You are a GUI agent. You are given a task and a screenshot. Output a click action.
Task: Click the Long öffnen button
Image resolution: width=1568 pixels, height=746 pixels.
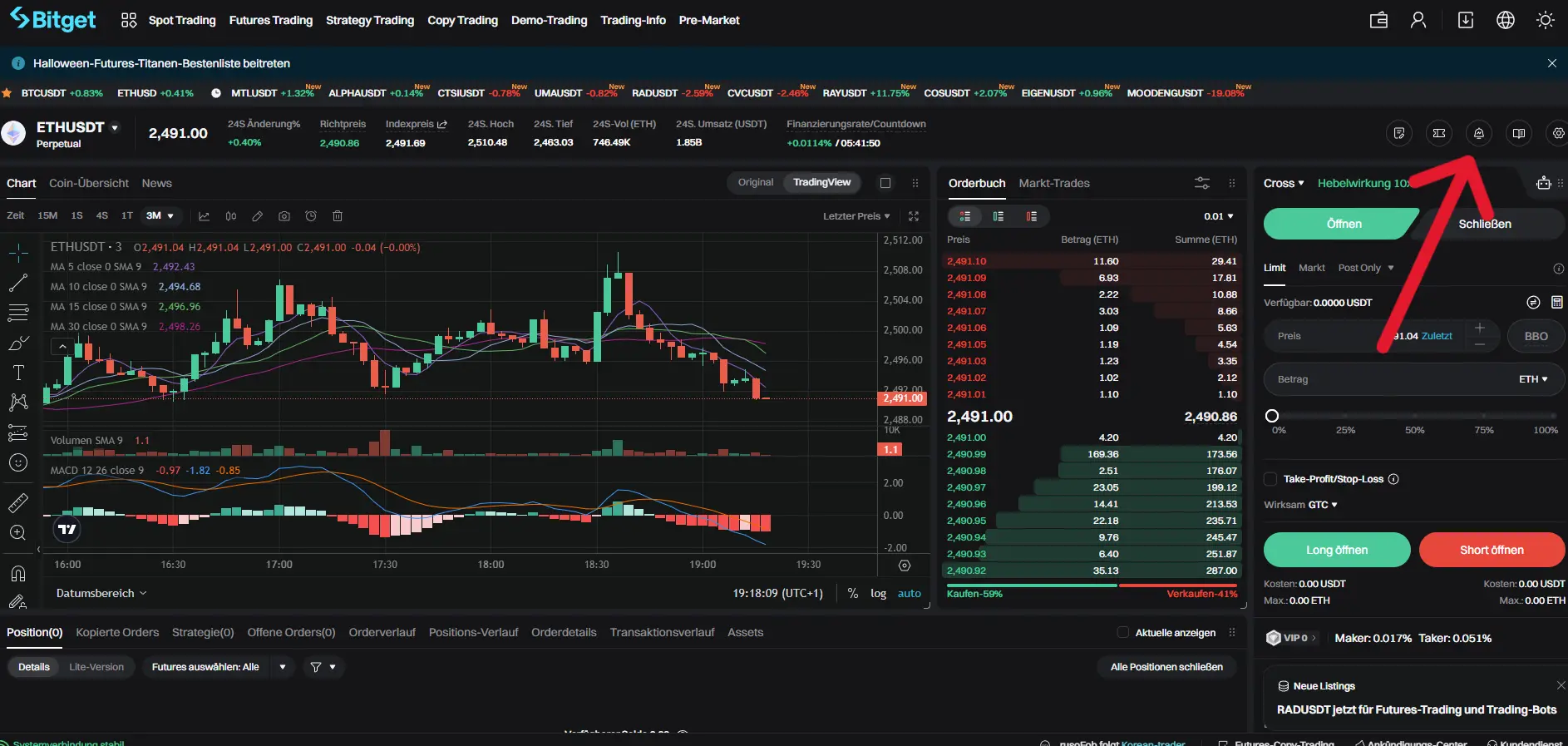click(1337, 550)
